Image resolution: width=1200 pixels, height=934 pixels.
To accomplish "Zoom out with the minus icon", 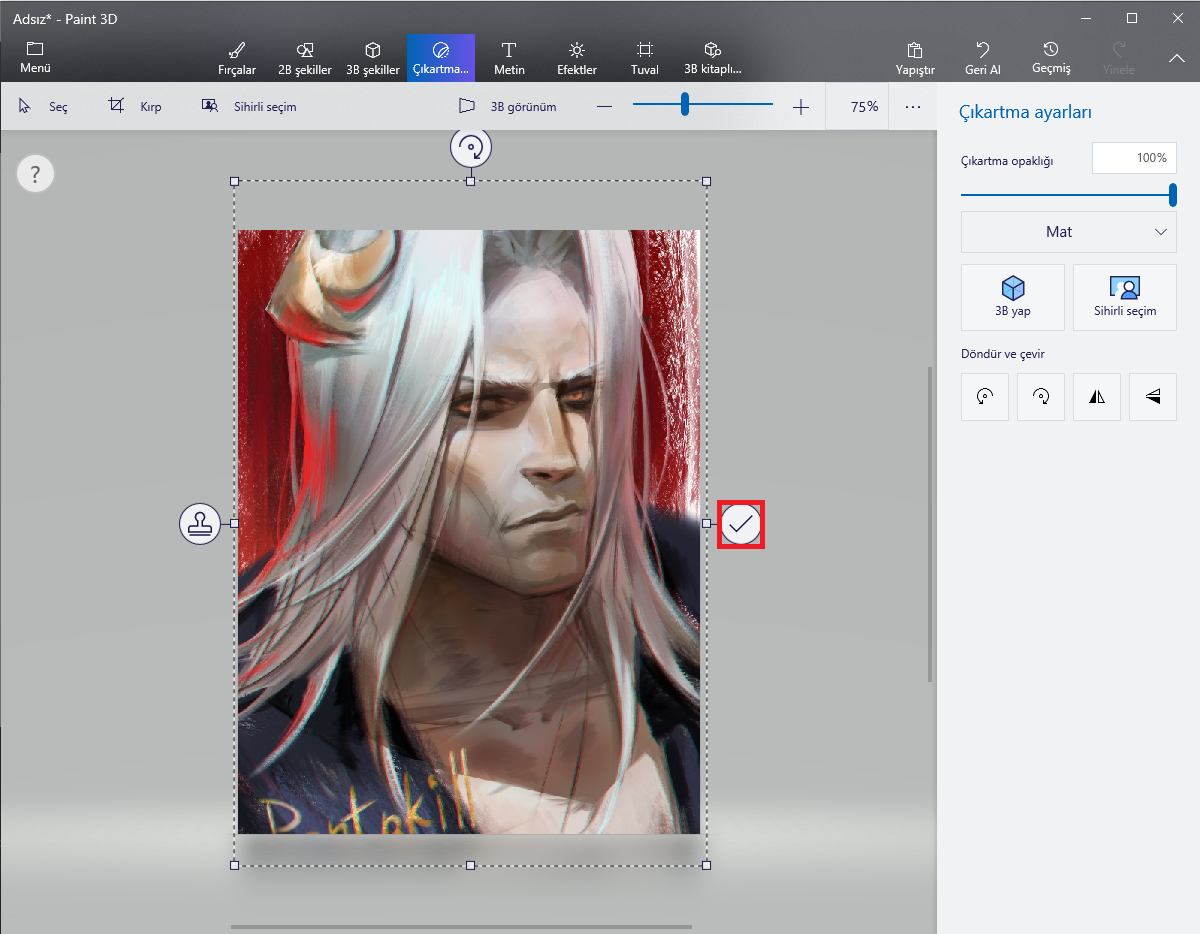I will [604, 107].
